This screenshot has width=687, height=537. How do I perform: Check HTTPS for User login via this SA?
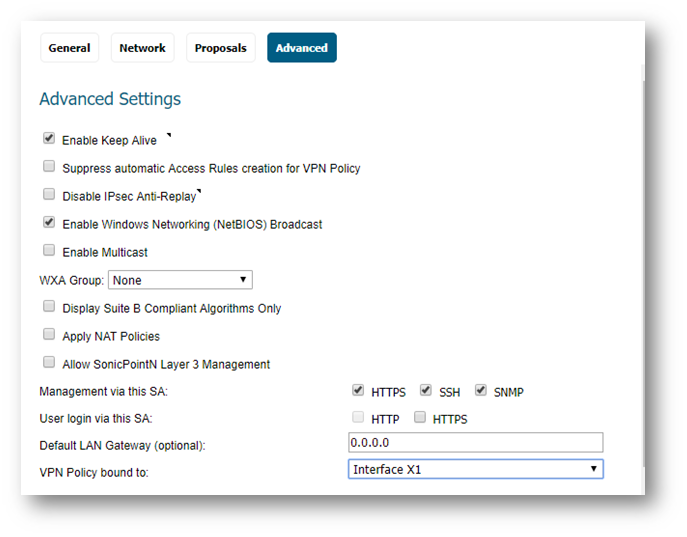420,417
